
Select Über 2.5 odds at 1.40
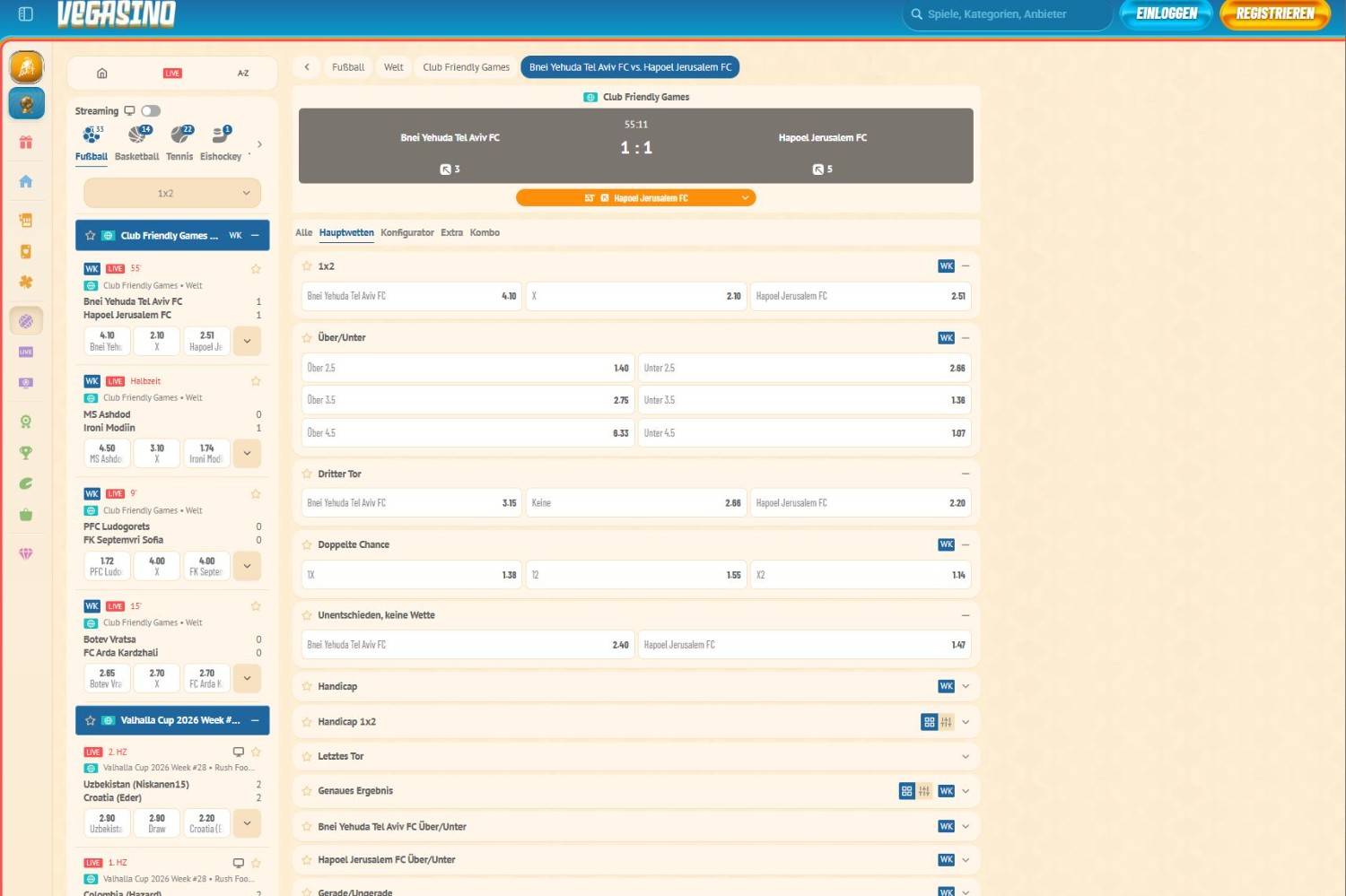tap(468, 368)
